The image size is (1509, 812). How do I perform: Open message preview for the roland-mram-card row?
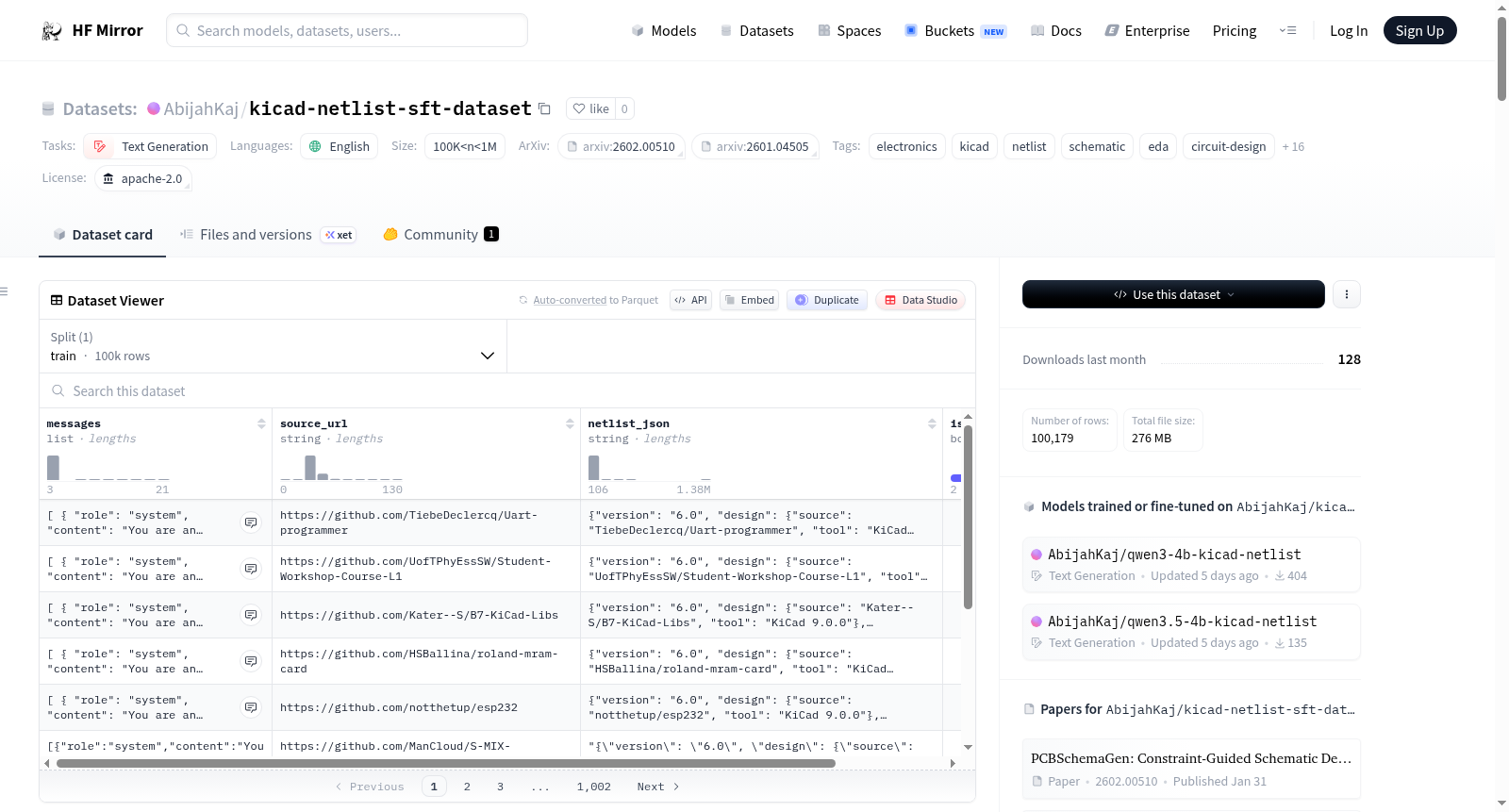251,661
